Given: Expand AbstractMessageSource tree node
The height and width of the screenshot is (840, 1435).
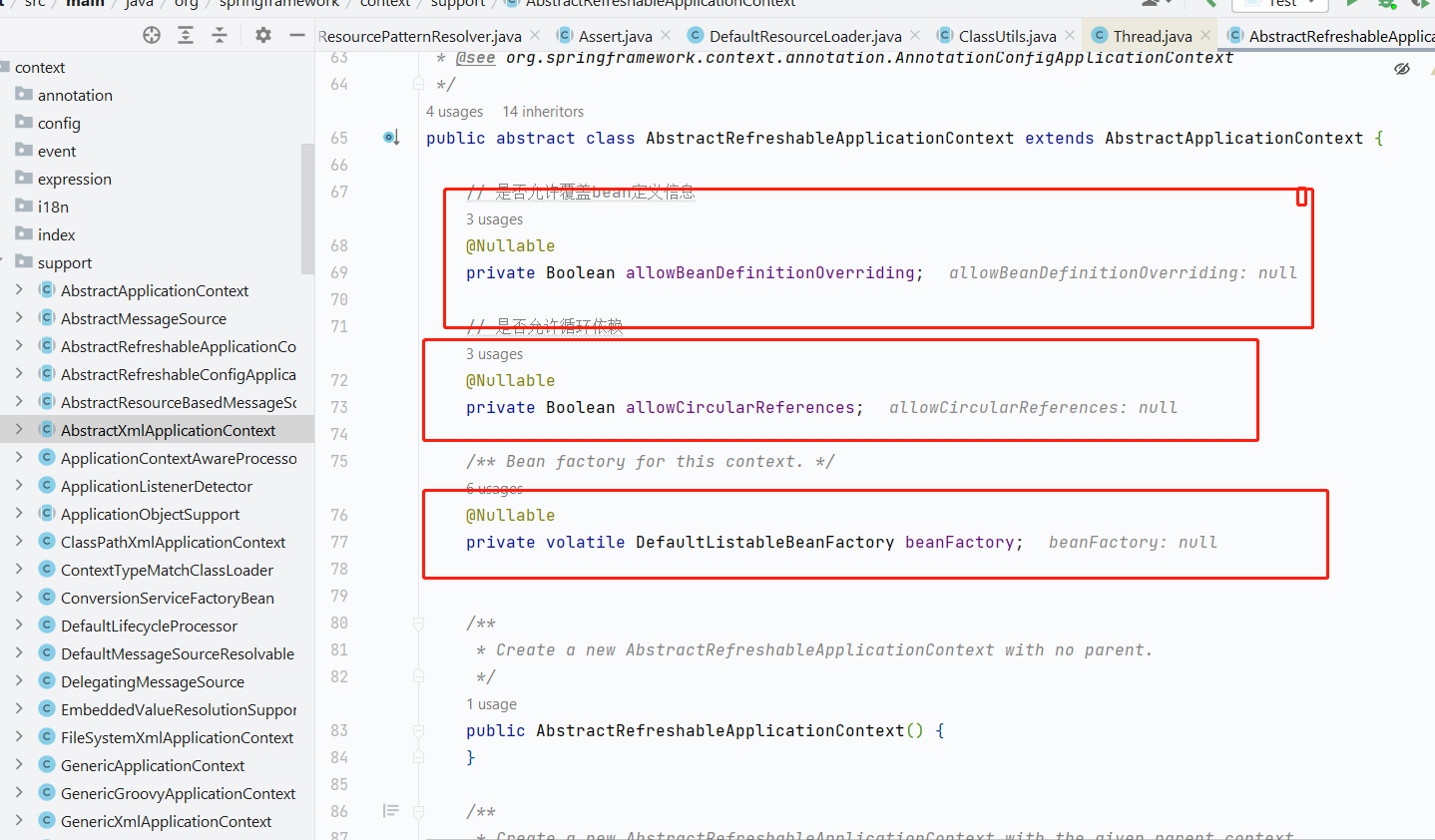Looking at the screenshot, I should pyautogui.click(x=19, y=318).
